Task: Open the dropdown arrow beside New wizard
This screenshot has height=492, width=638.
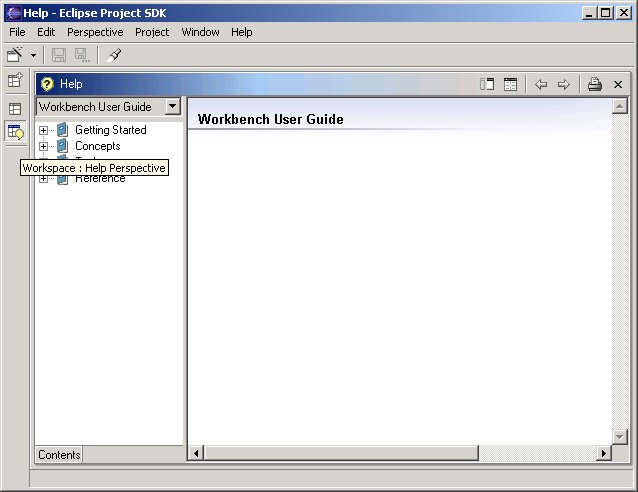Action: [34, 55]
